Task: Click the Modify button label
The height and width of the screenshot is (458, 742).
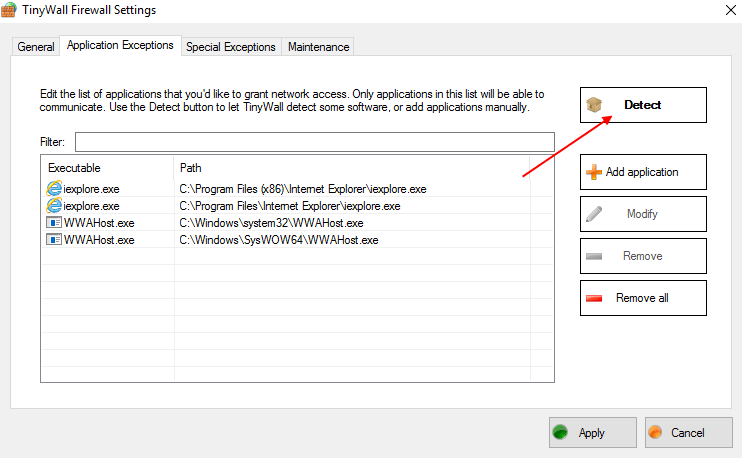Action: coord(642,214)
